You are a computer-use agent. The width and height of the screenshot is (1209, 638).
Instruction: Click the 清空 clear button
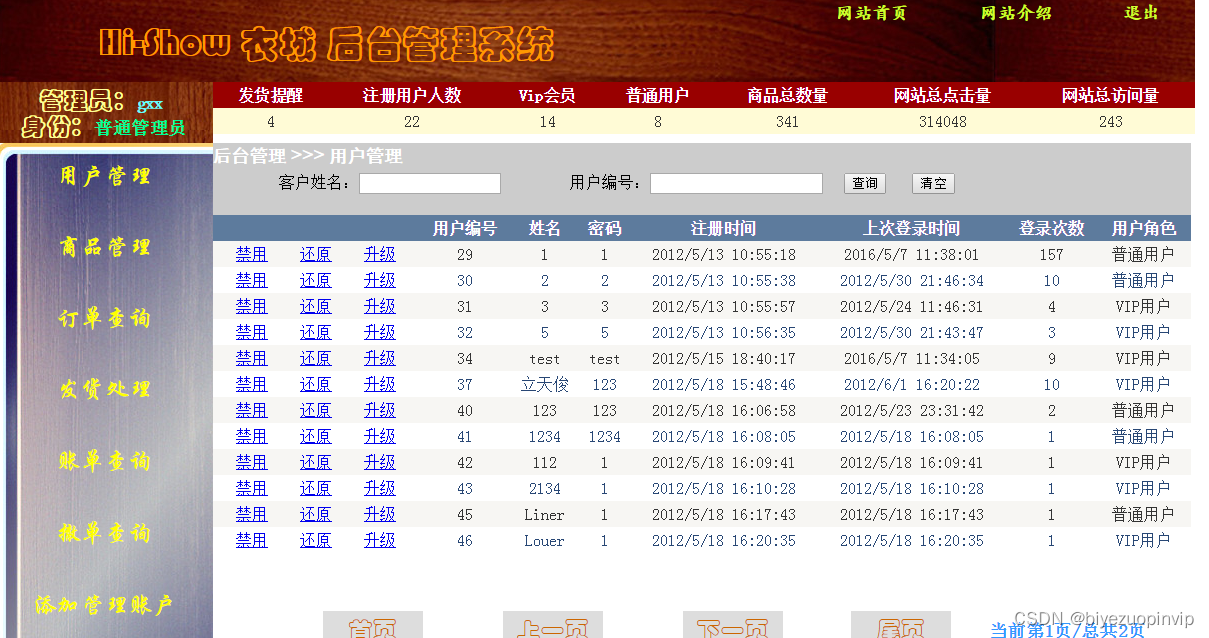pos(933,184)
